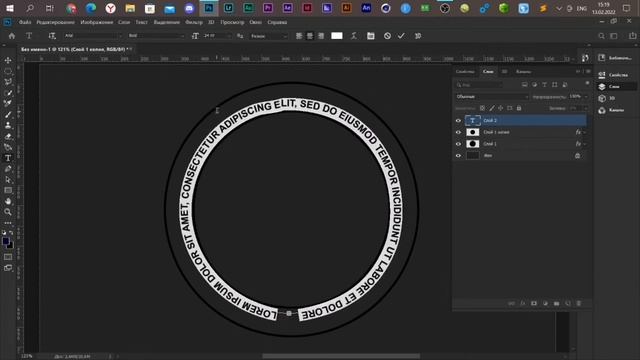Open the Каналы panel from side dock
The image size is (640, 360).
click(612, 110)
